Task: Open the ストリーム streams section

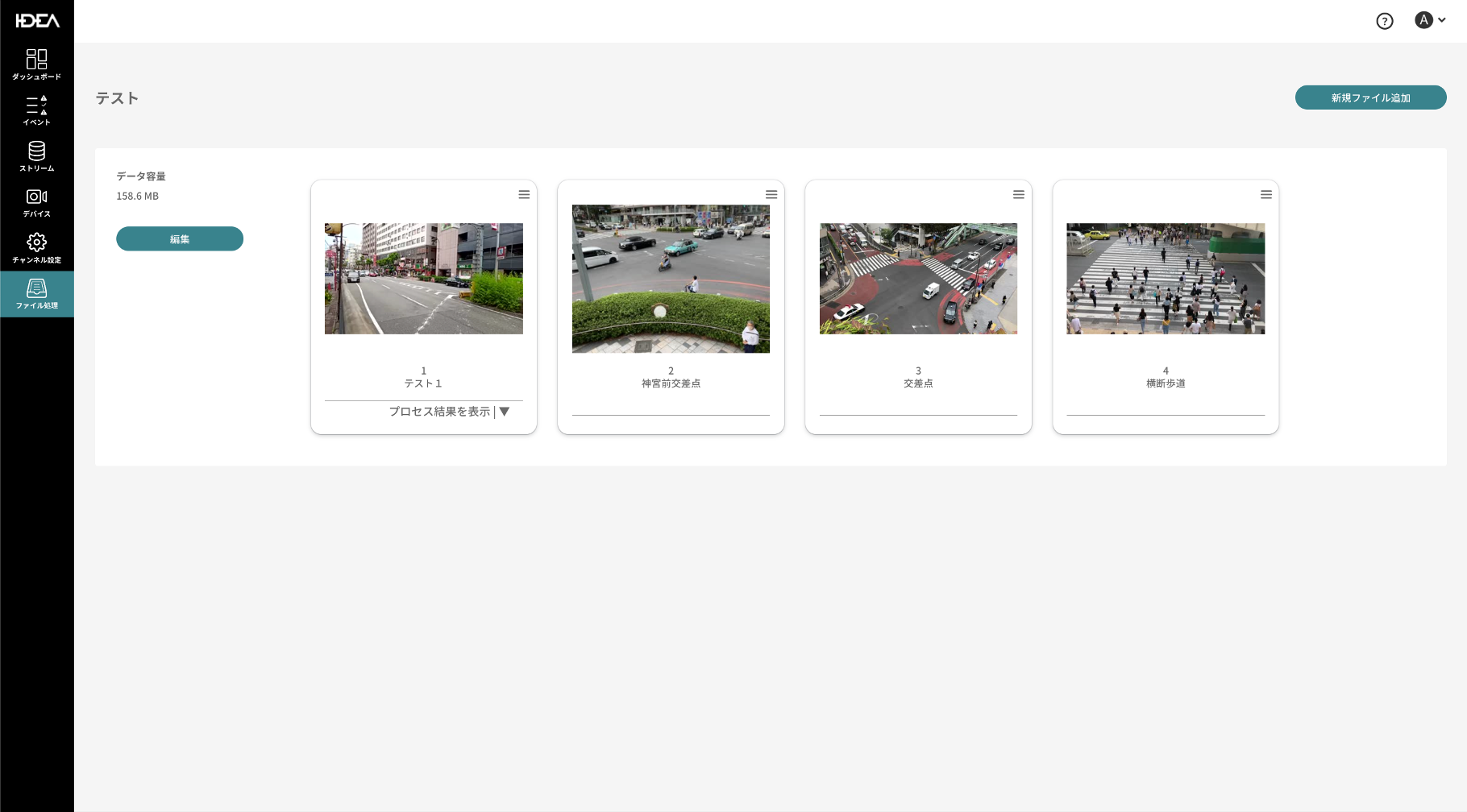Action: point(37,156)
